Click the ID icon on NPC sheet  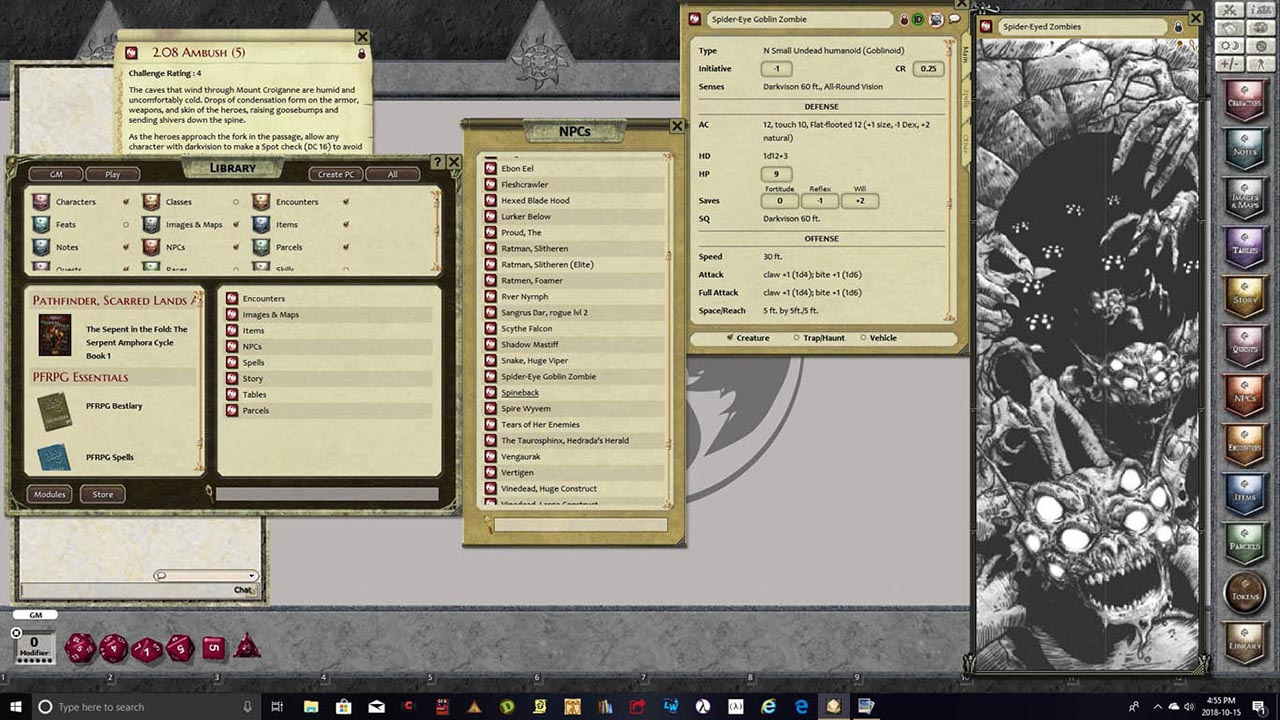click(918, 19)
